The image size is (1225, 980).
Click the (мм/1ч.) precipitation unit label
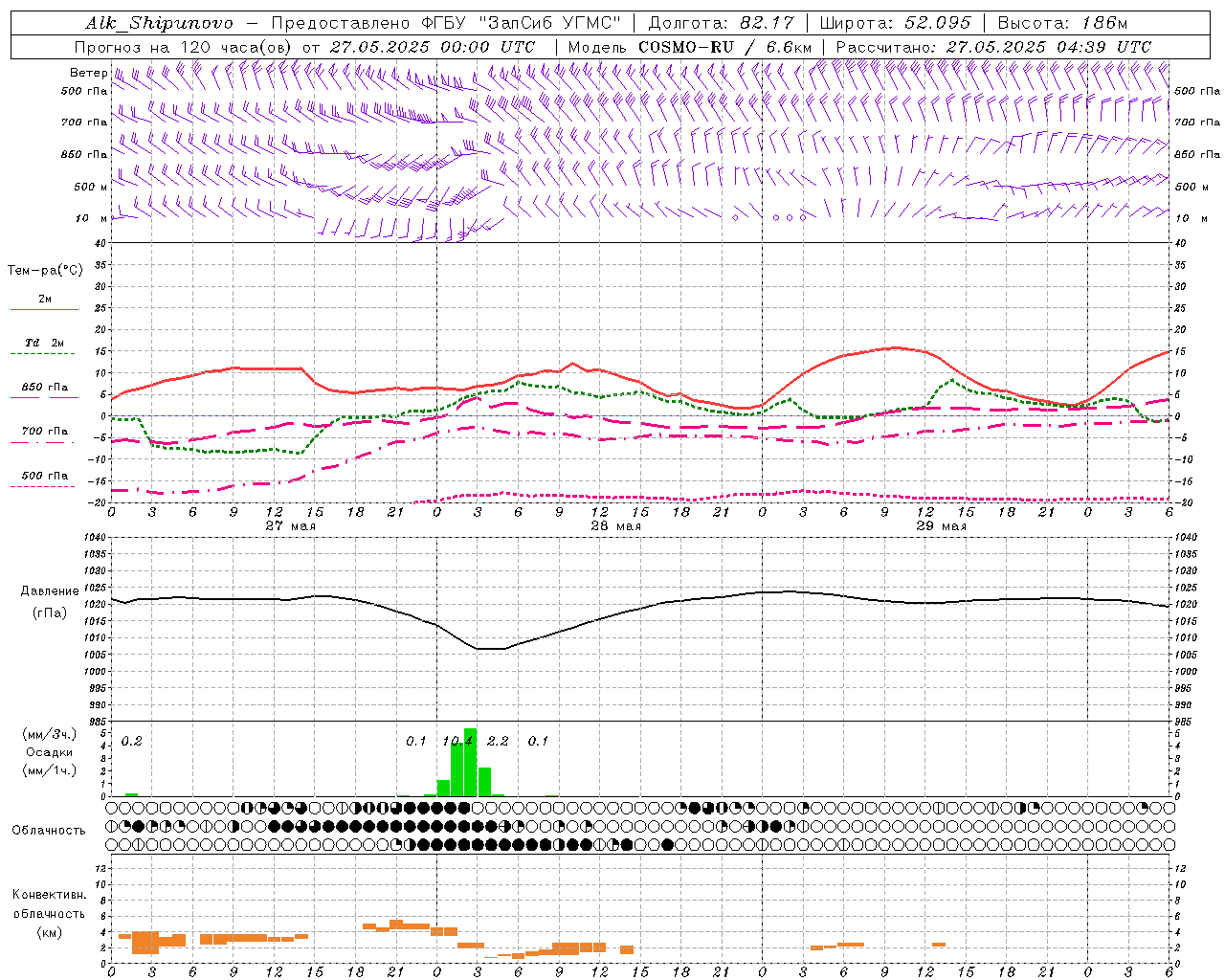49,770
